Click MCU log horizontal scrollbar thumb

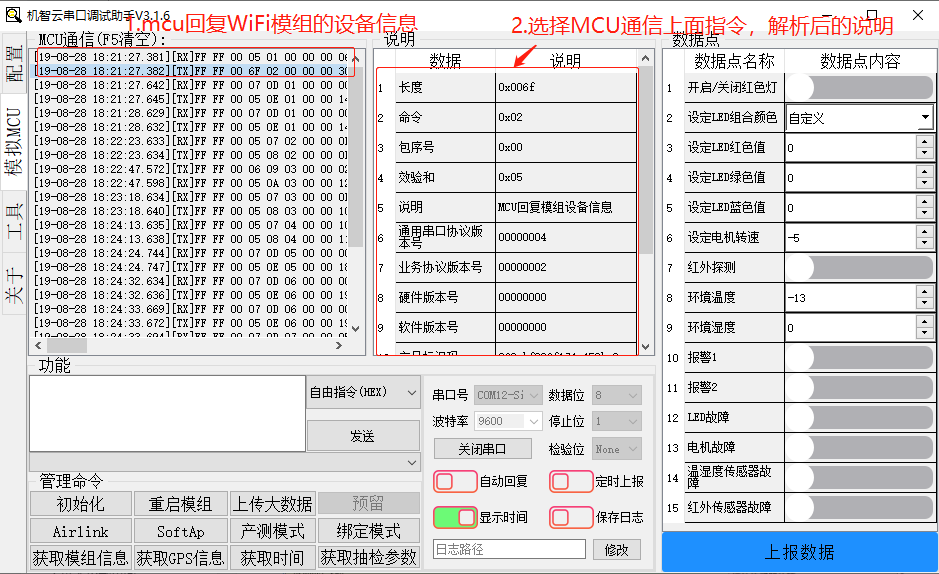tap(66, 345)
